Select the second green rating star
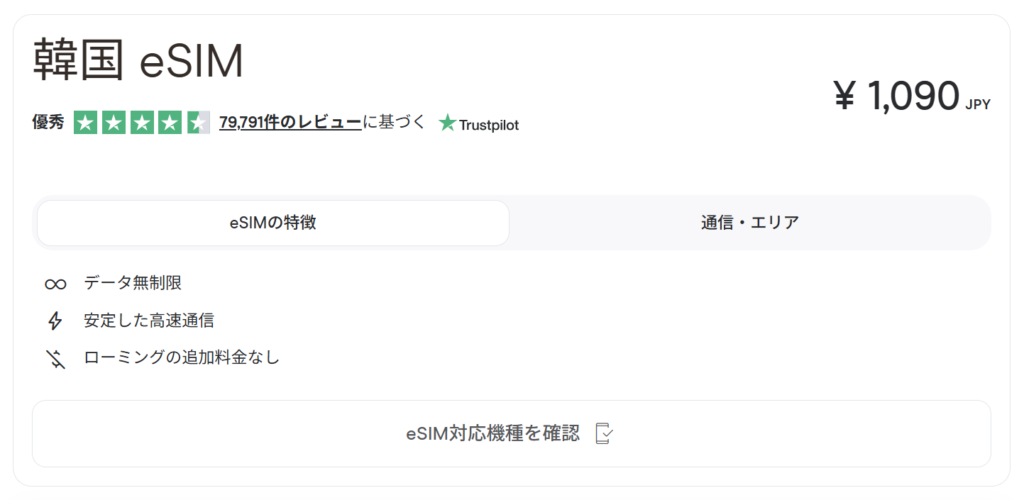This screenshot has height=500, width=1024. [x=113, y=123]
